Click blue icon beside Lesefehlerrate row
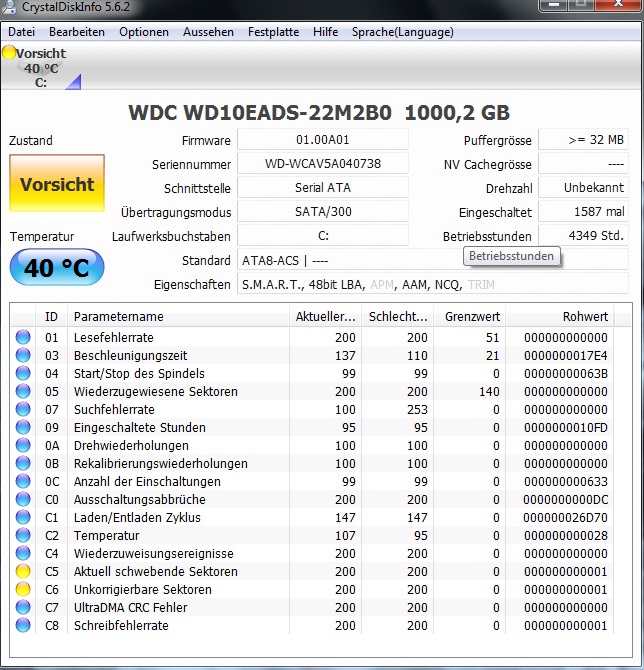The image size is (644, 670). [x=23, y=338]
